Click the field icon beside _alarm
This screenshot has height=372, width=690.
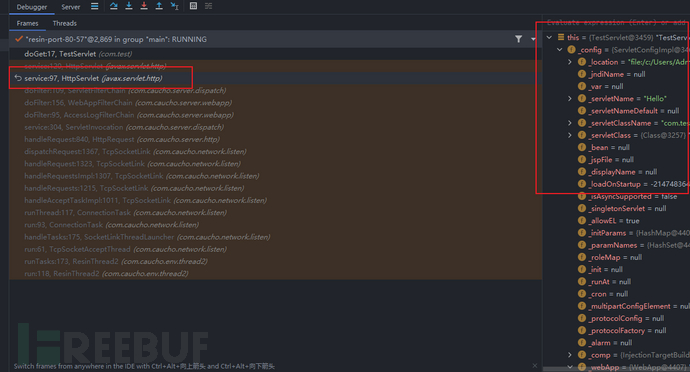582,343
